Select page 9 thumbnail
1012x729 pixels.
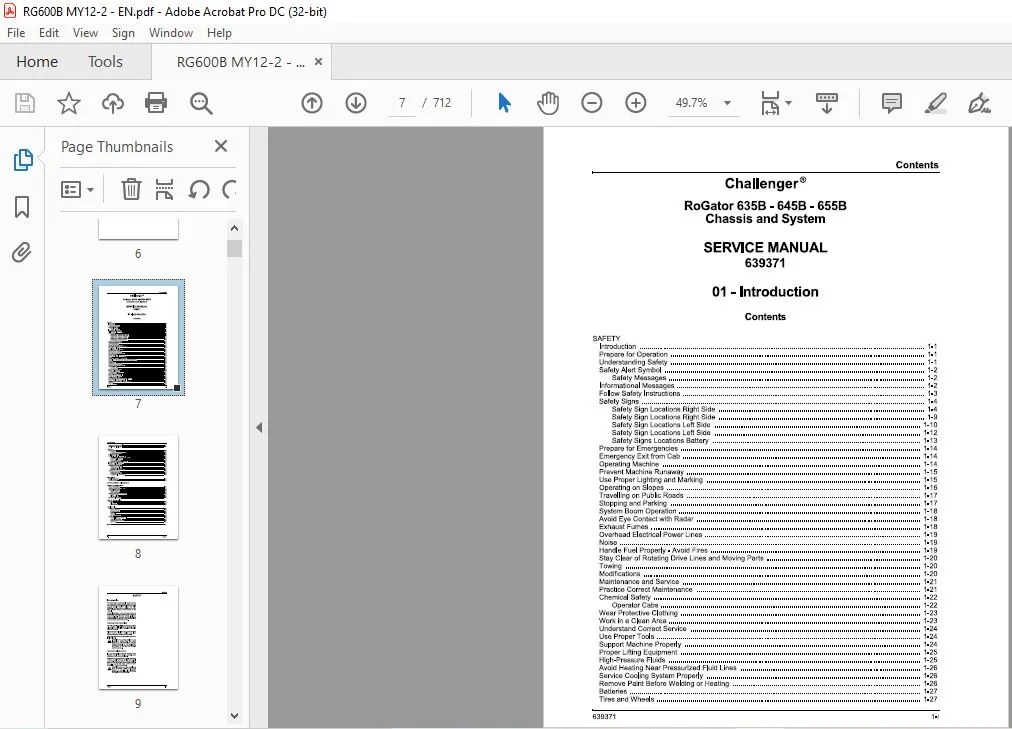coord(138,637)
